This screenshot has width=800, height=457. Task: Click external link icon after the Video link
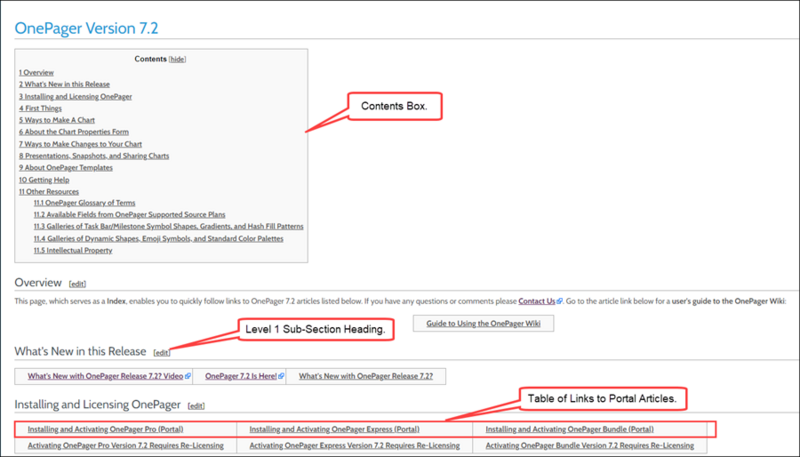[x=188, y=376]
